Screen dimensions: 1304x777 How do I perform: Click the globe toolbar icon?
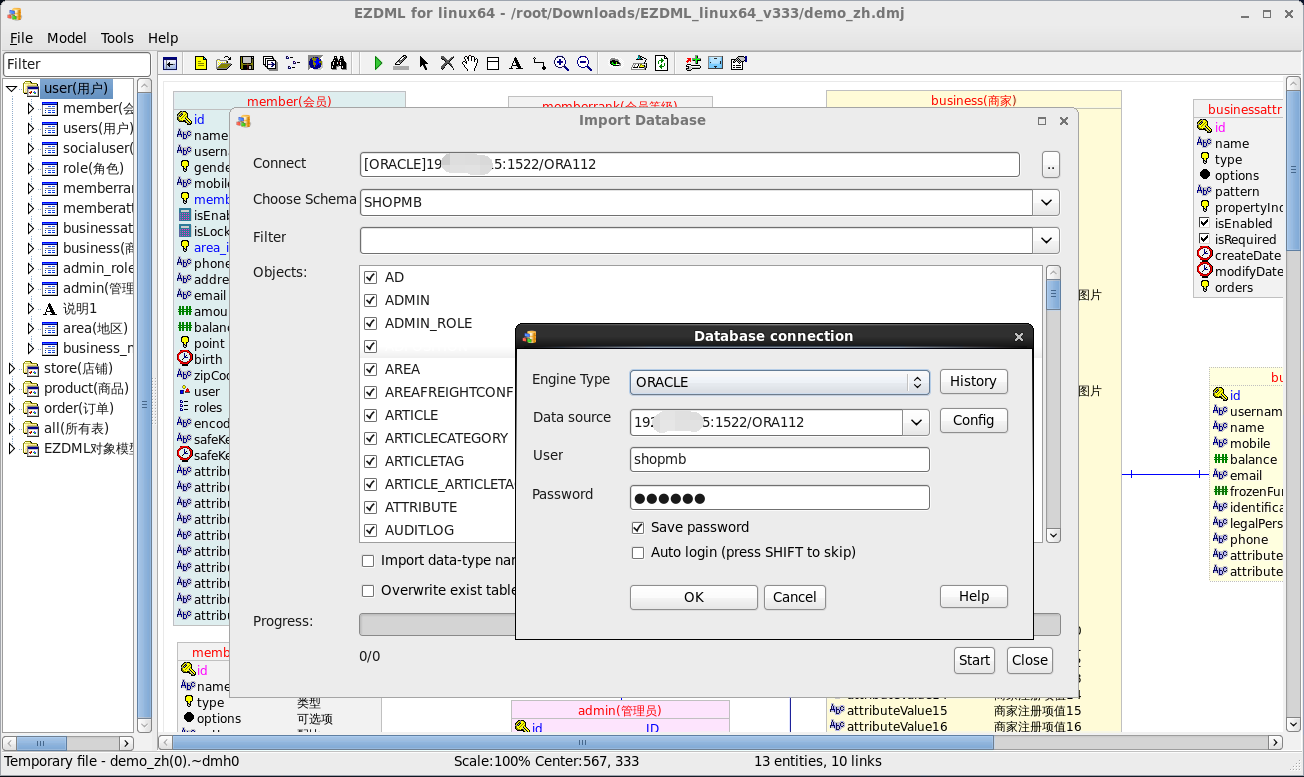(x=316, y=63)
